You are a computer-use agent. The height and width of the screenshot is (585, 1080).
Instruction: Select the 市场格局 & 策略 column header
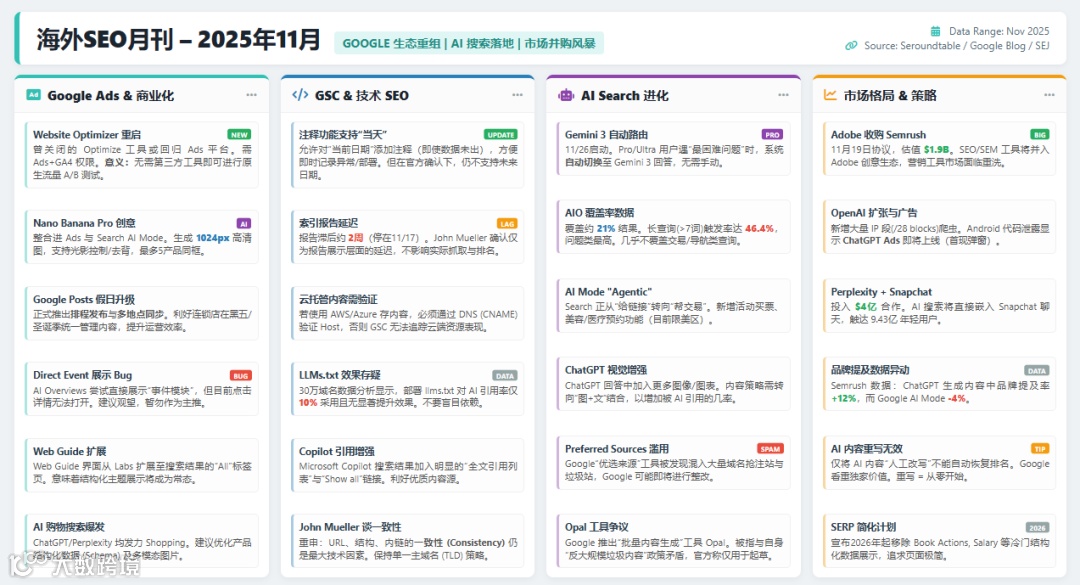click(x=939, y=95)
